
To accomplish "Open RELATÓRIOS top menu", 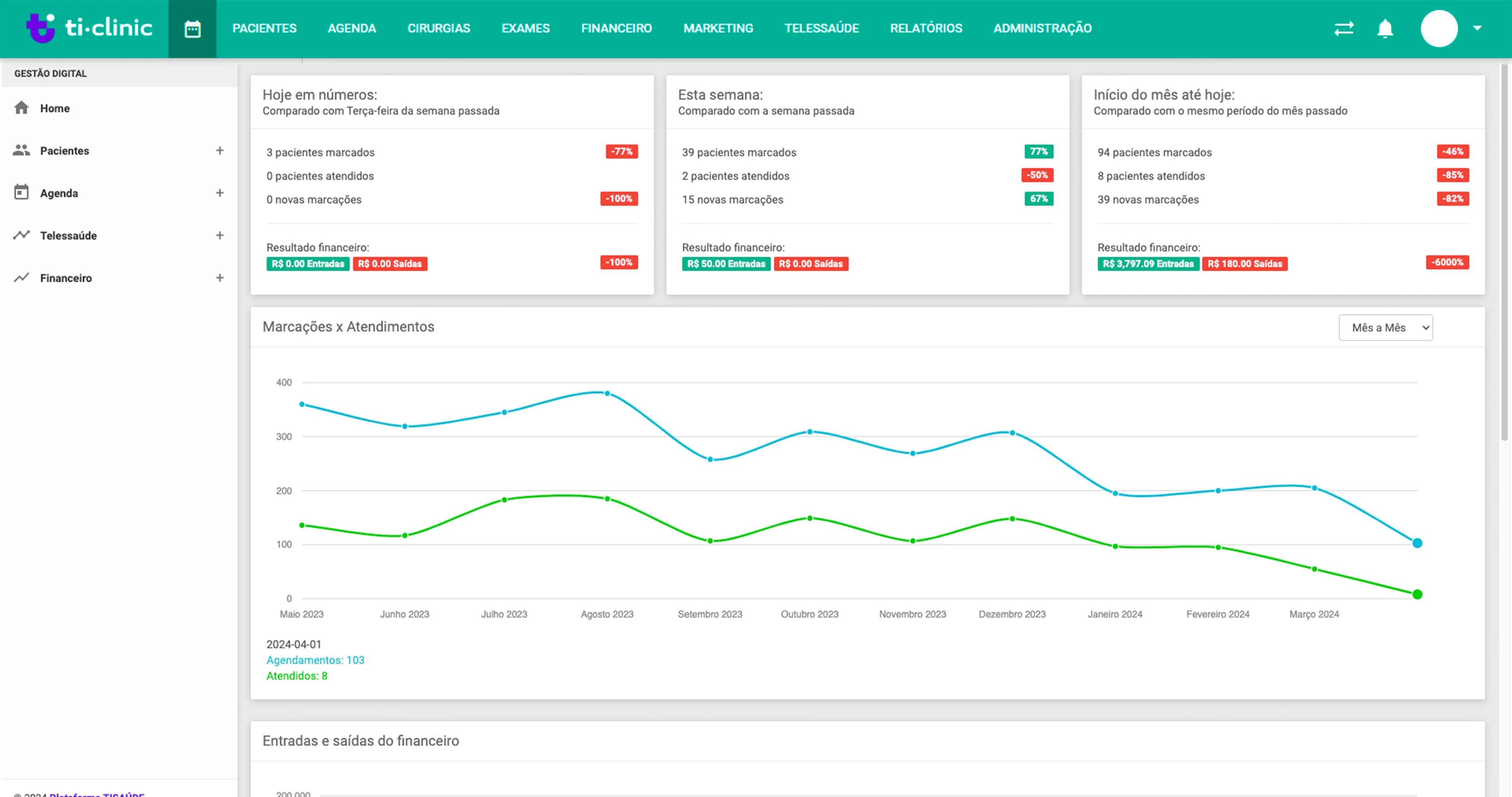I will pos(926,28).
